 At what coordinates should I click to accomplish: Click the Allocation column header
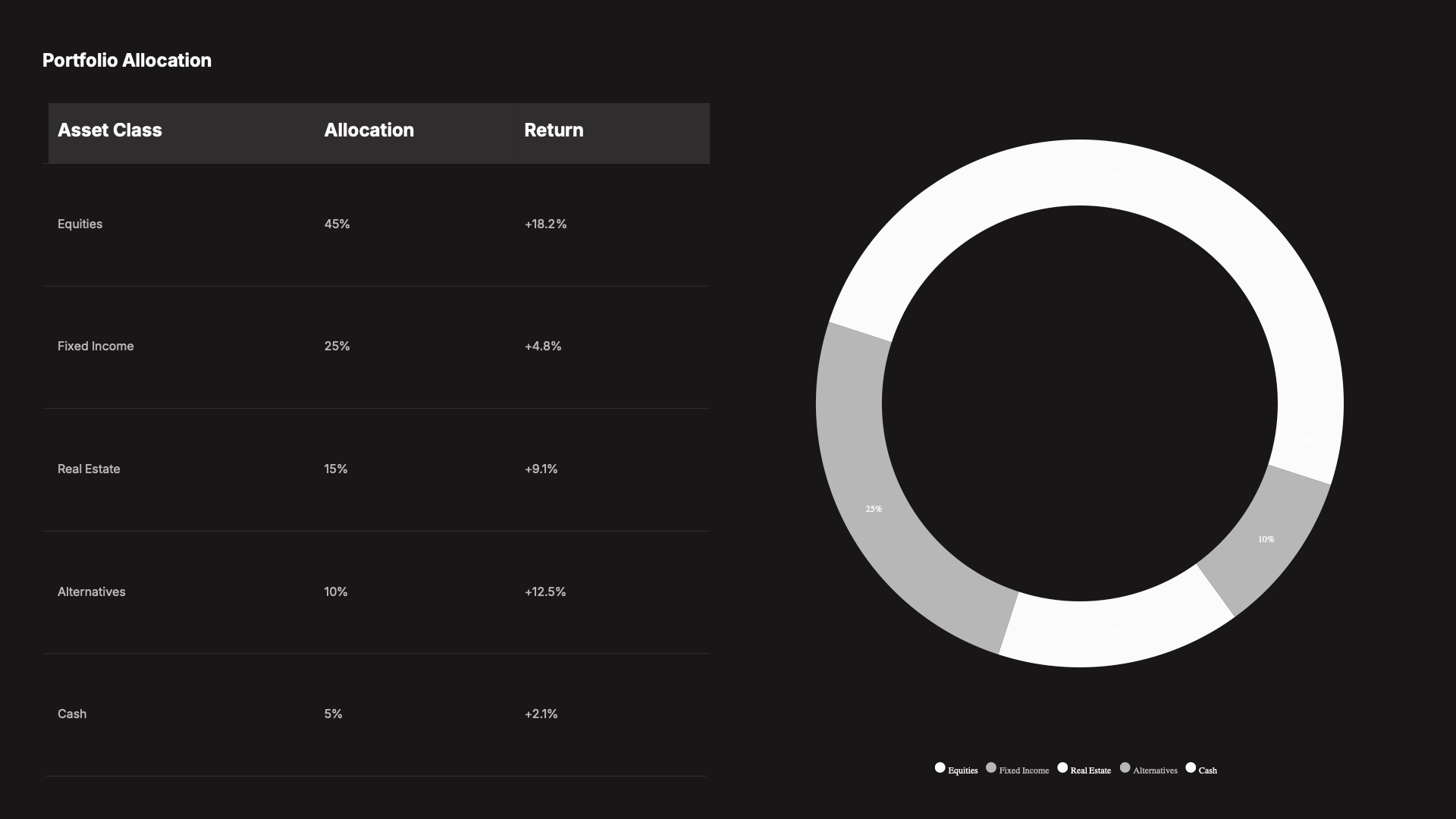tap(369, 130)
